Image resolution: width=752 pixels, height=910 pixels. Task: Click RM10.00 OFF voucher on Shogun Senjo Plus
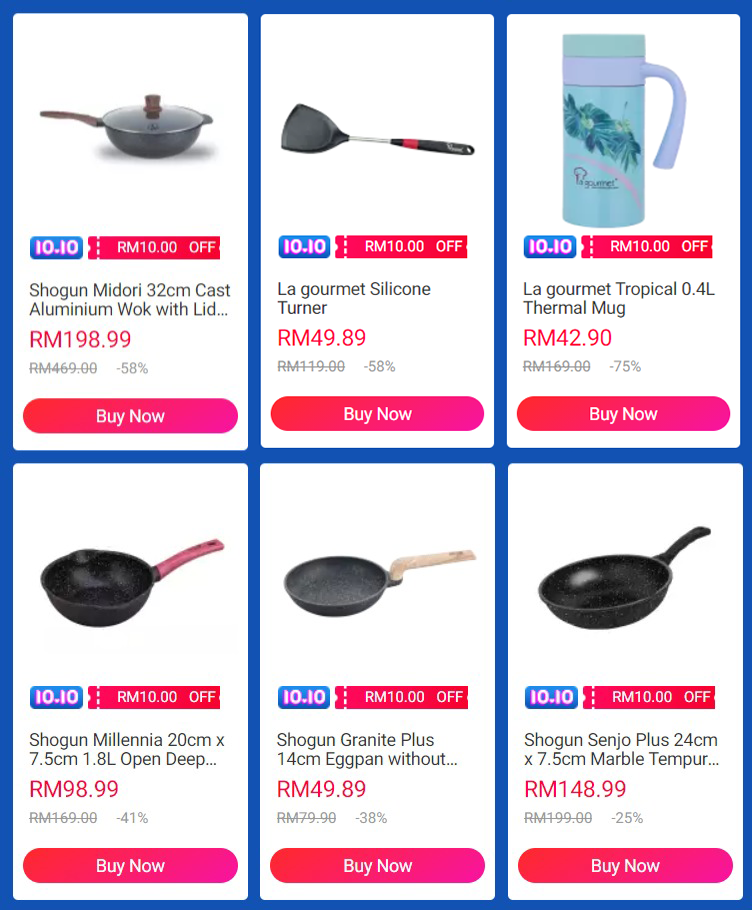point(649,697)
